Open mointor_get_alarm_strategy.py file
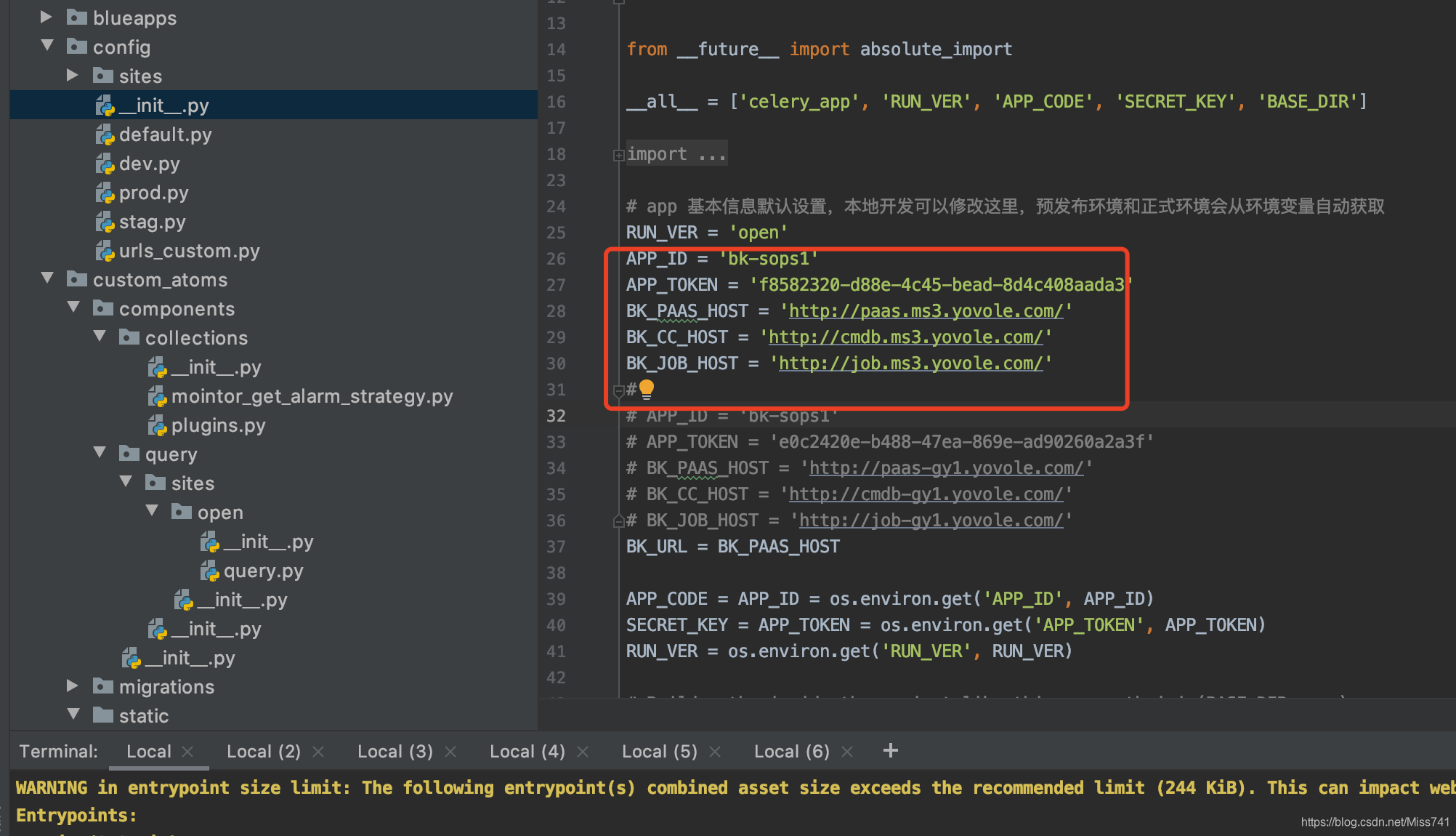Screen dimensions: 1456x836 tap(312, 396)
